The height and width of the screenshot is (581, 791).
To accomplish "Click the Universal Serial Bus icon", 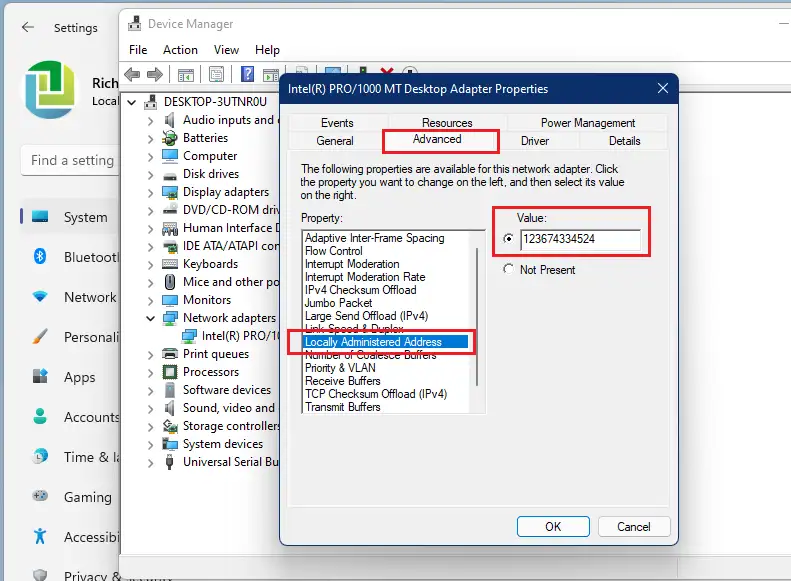I will [x=170, y=462].
